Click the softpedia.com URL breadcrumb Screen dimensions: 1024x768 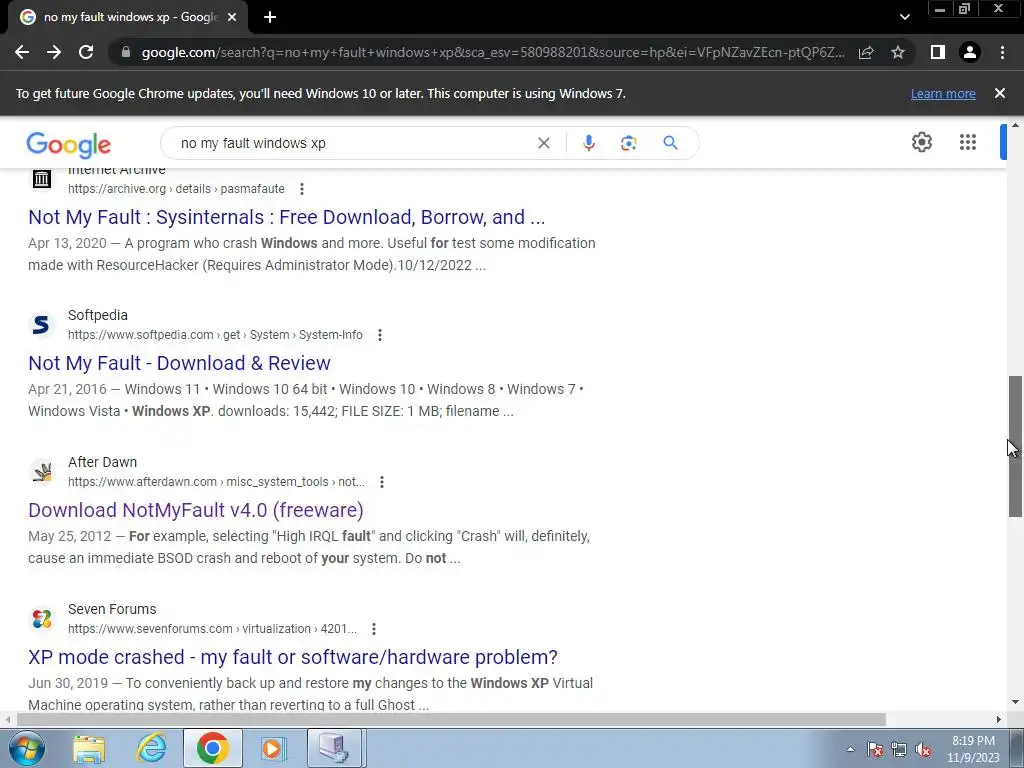(215, 335)
